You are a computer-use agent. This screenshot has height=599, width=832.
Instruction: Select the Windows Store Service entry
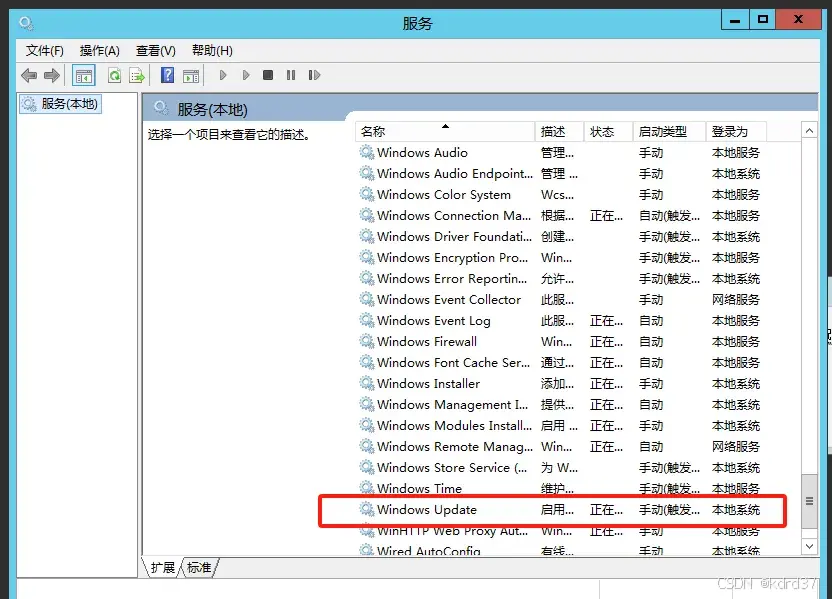(452, 467)
